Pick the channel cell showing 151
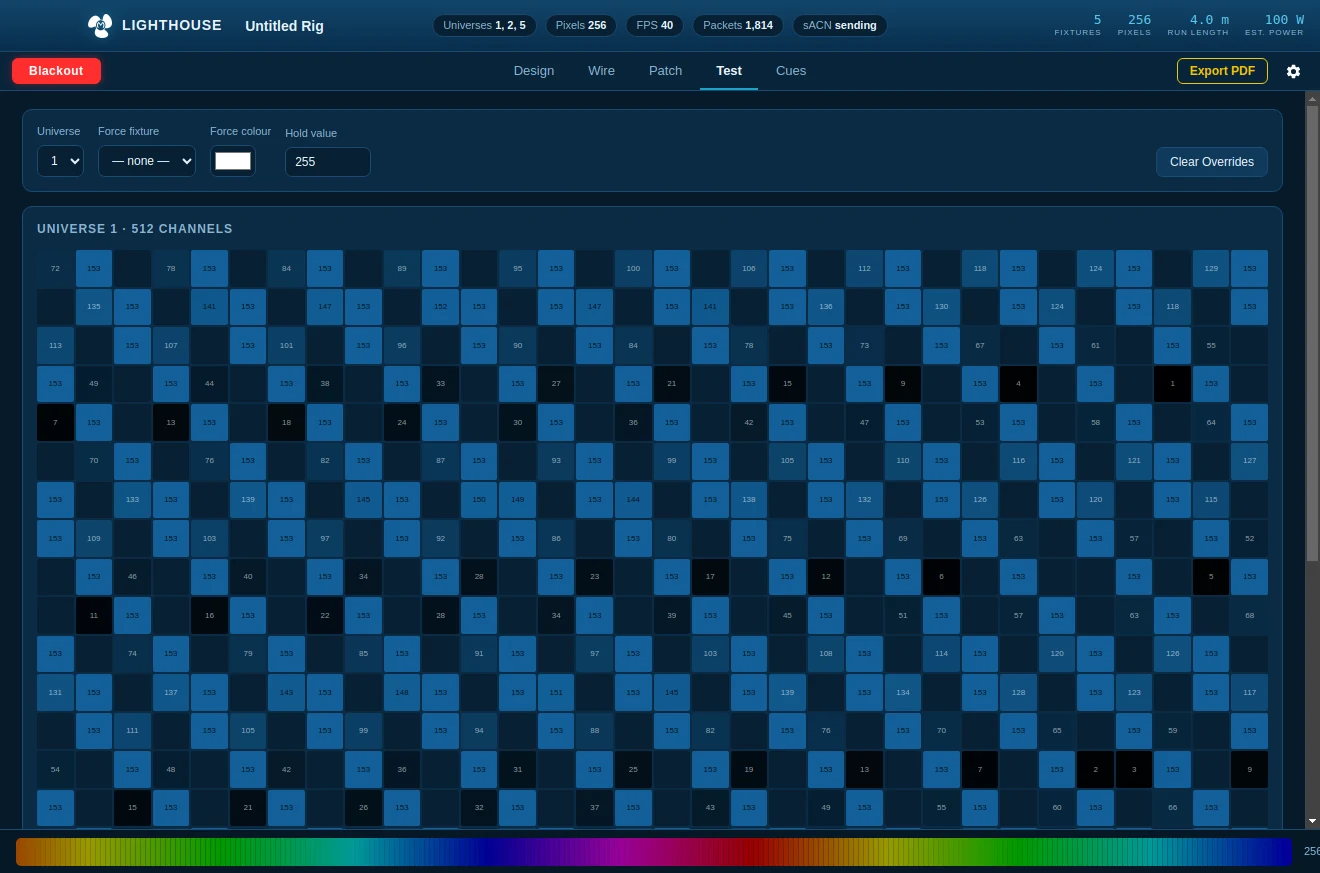The height and width of the screenshot is (873, 1320). pos(556,693)
